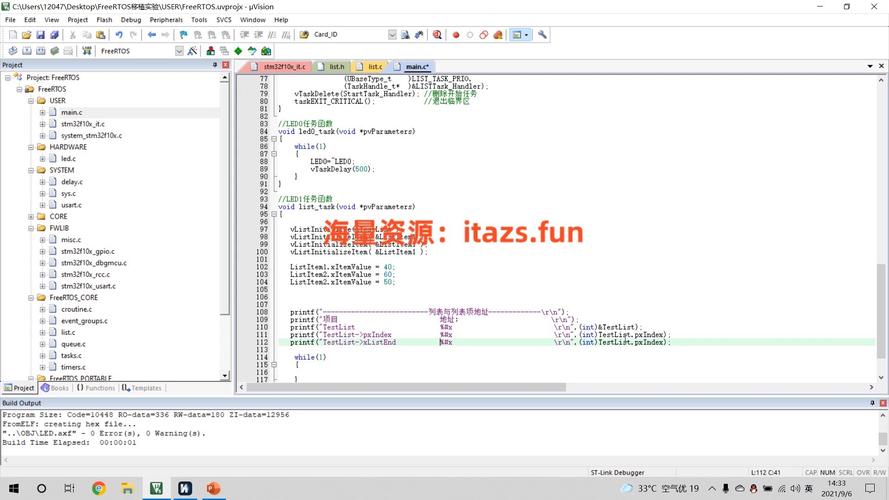Image resolution: width=889 pixels, height=500 pixels.
Task: Open the Templates tab in Project panel
Action: [142, 388]
